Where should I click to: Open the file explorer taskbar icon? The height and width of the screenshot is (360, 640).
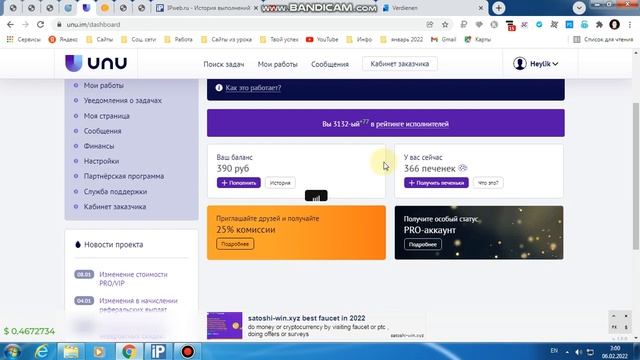tap(71, 351)
